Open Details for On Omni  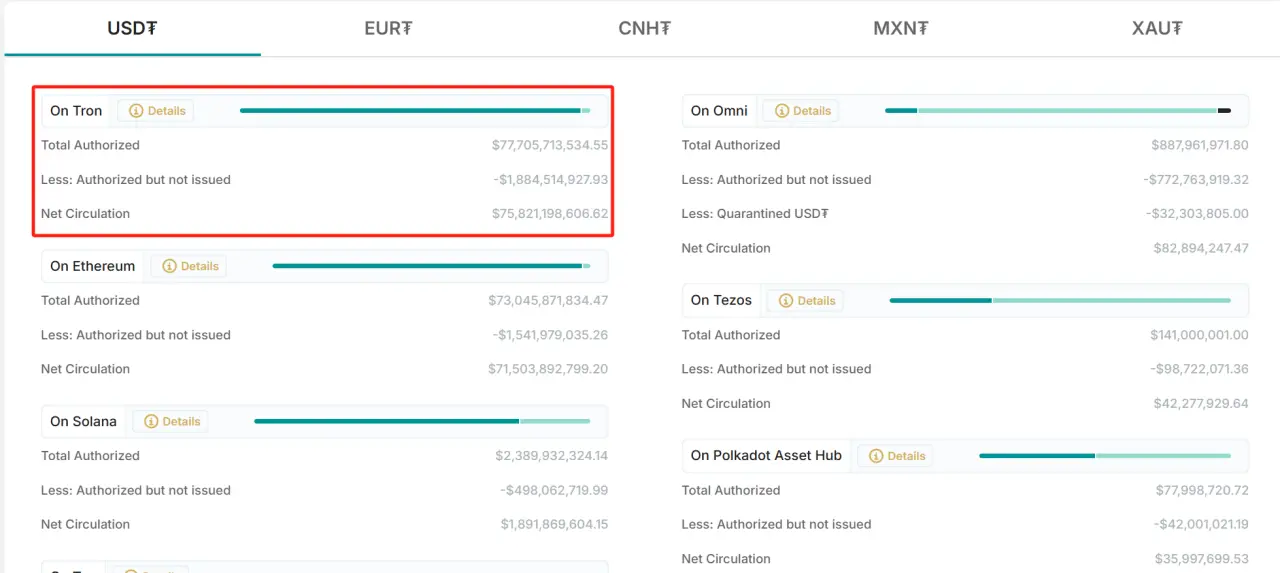pos(801,111)
